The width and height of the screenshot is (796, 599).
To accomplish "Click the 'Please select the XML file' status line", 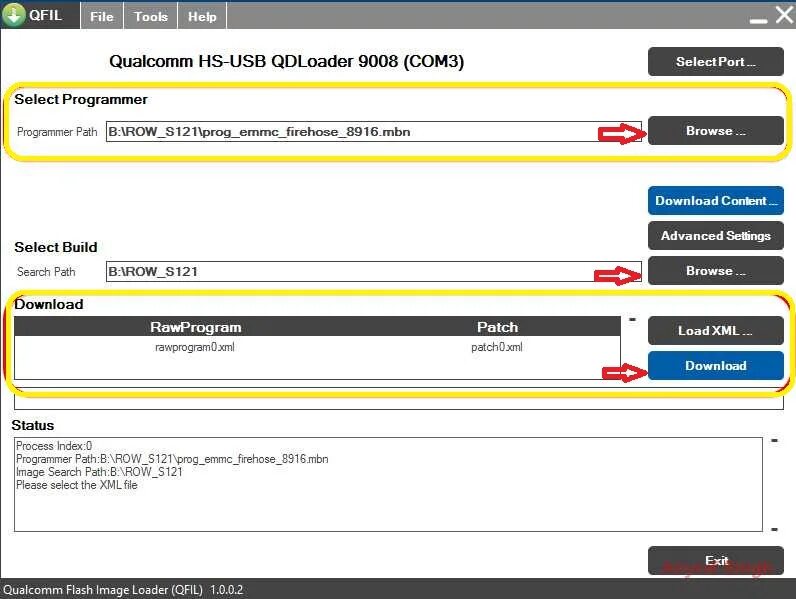I will pos(77,485).
